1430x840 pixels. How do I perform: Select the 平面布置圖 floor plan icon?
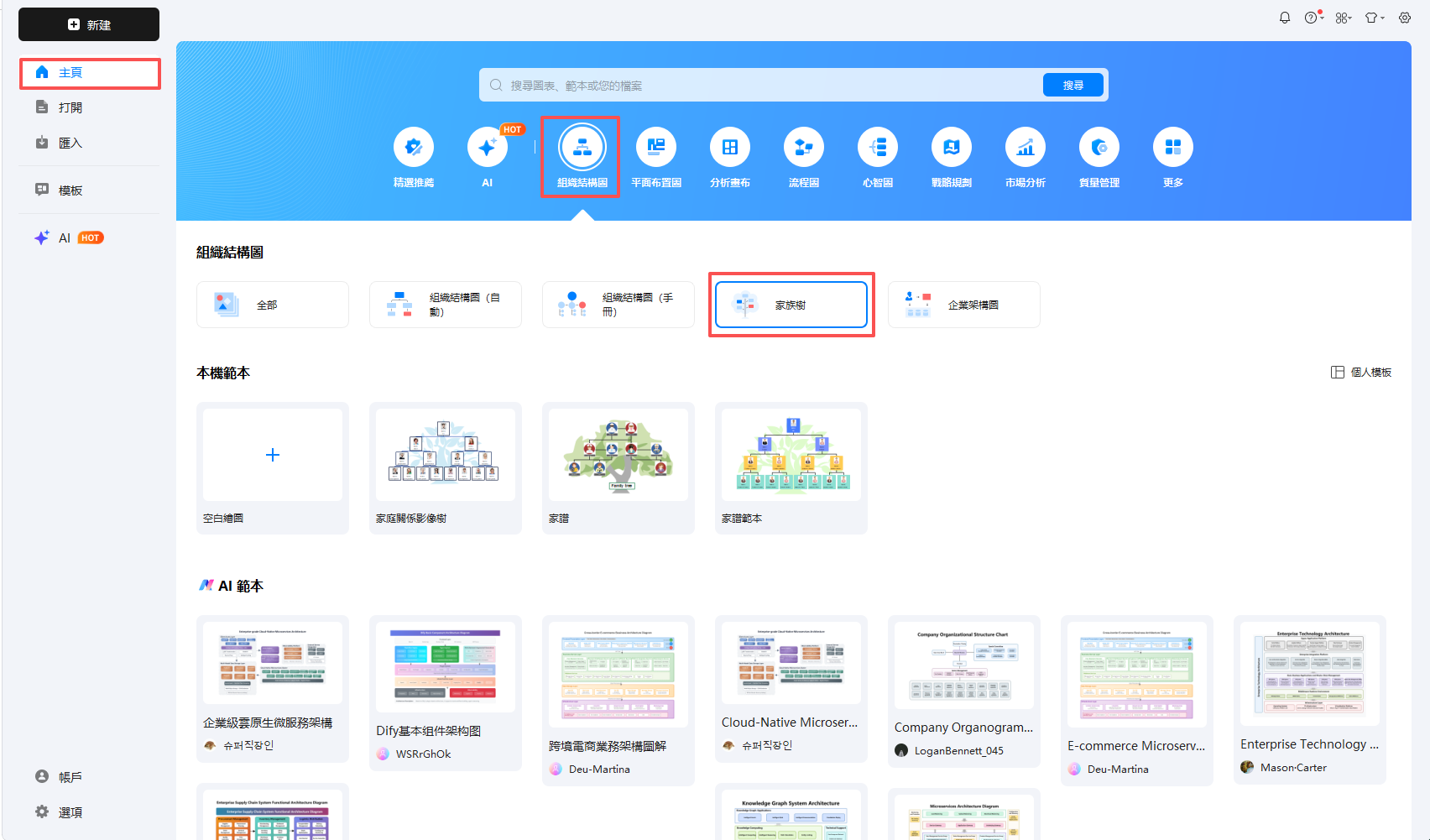click(x=655, y=157)
